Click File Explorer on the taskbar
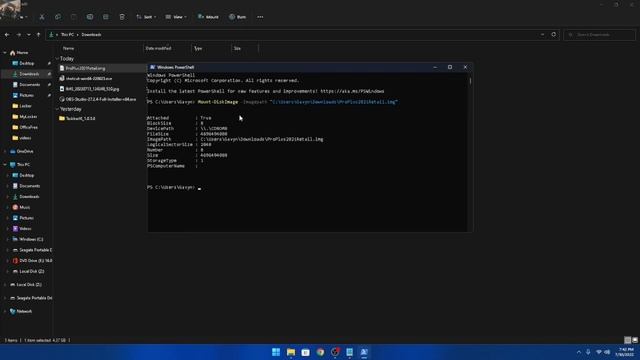Viewport: 640px width, 360px height. [291, 352]
